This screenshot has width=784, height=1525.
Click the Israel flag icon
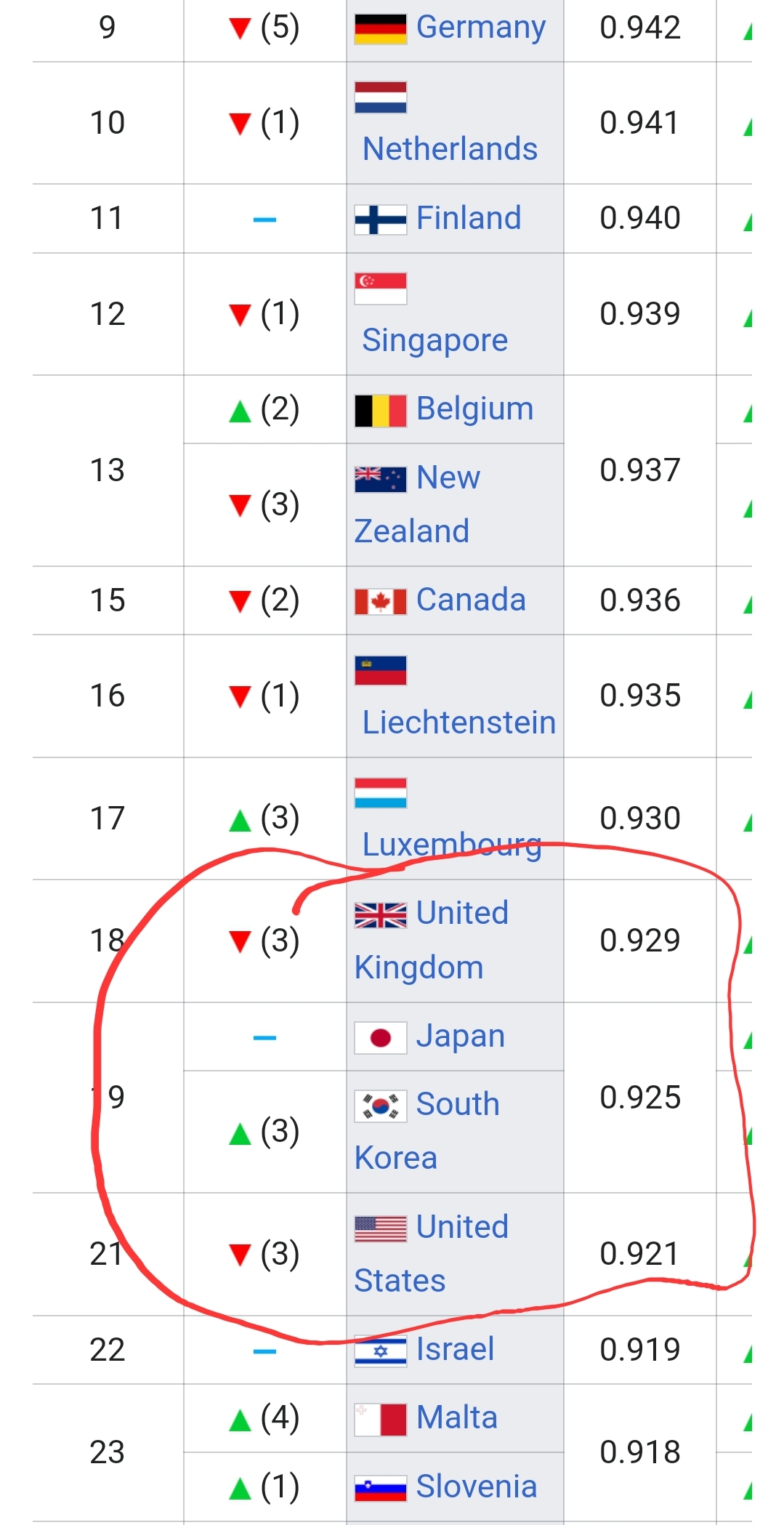point(380,1352)
